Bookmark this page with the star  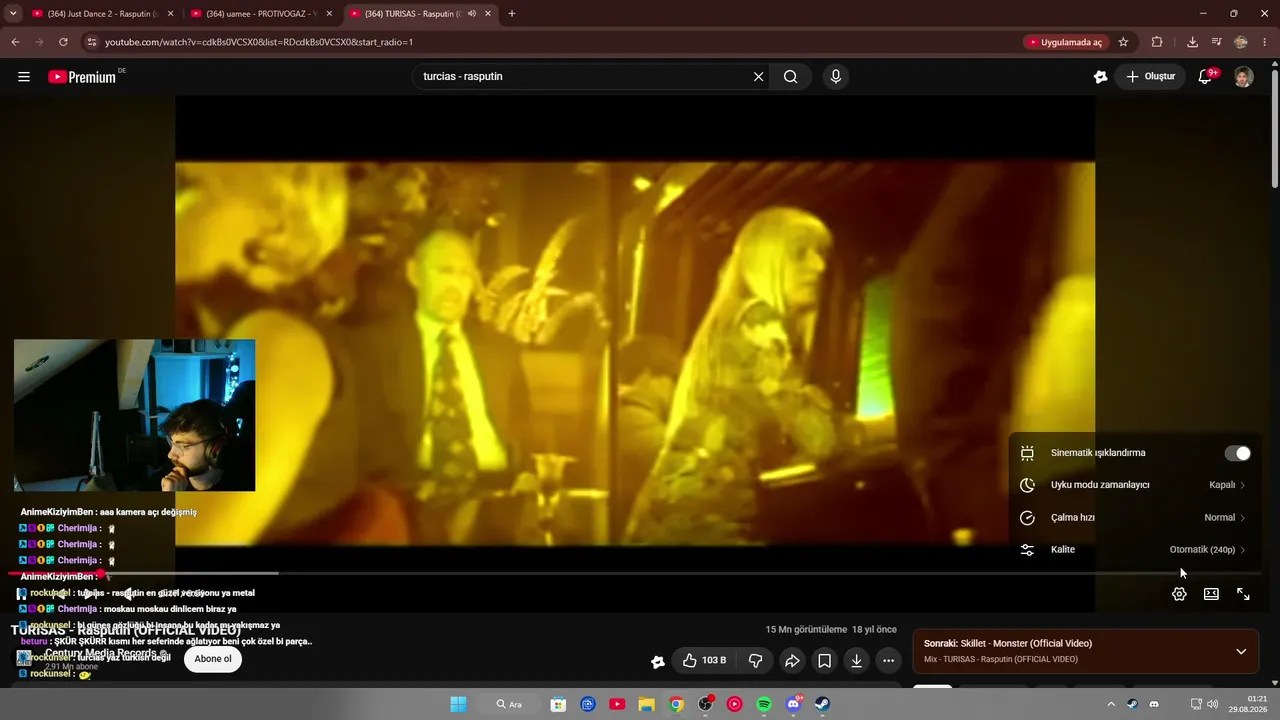coord(1123,42)
